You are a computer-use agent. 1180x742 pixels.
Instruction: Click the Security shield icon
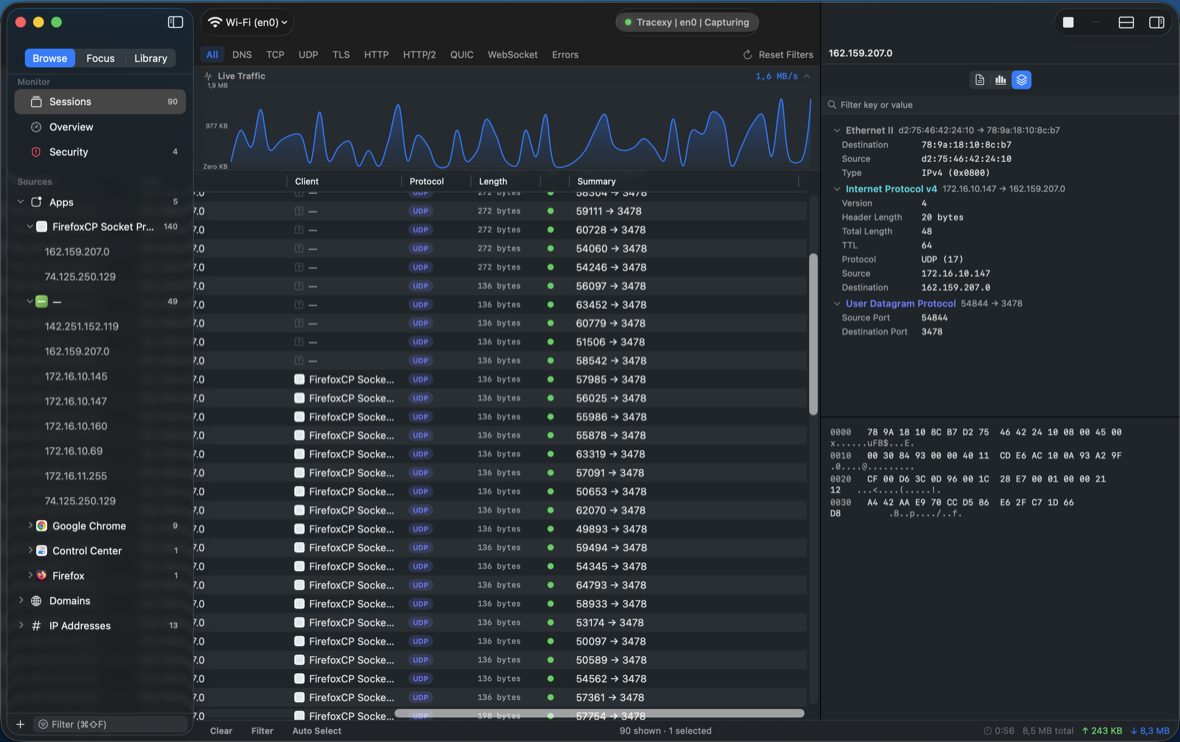coord(36,152)
